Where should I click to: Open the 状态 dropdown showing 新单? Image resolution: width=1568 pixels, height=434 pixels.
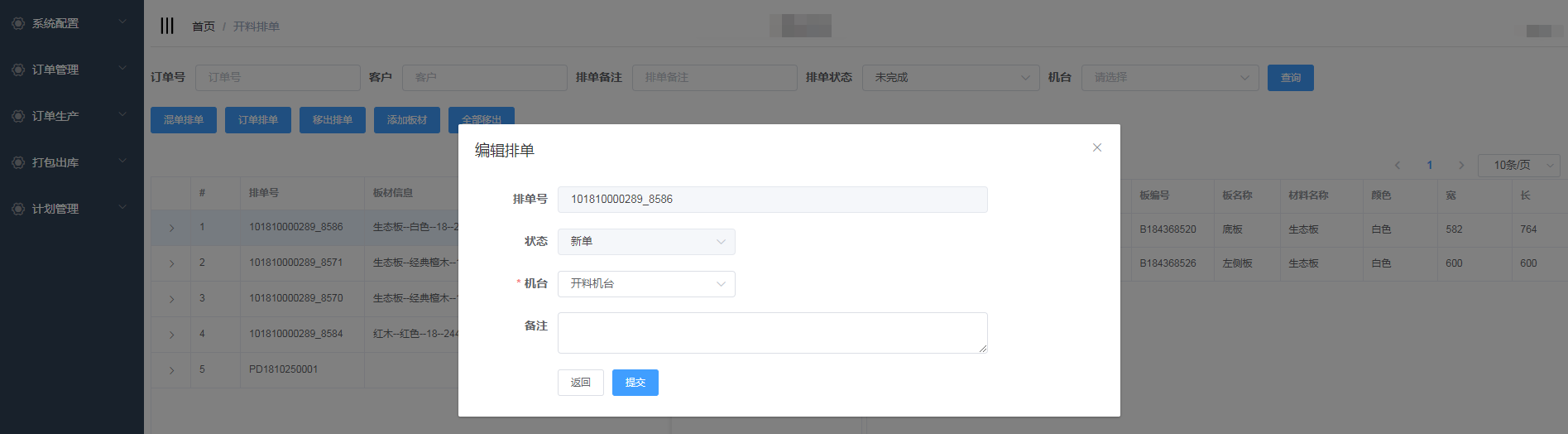(645, 242)
